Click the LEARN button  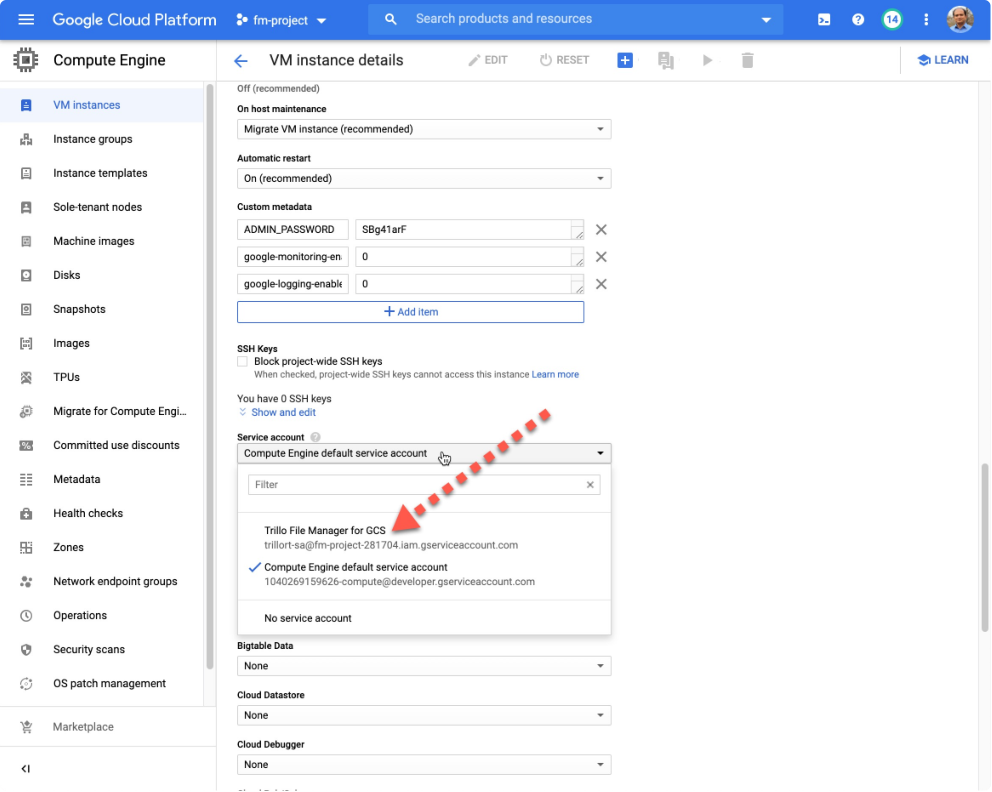(x=943, y=60)
